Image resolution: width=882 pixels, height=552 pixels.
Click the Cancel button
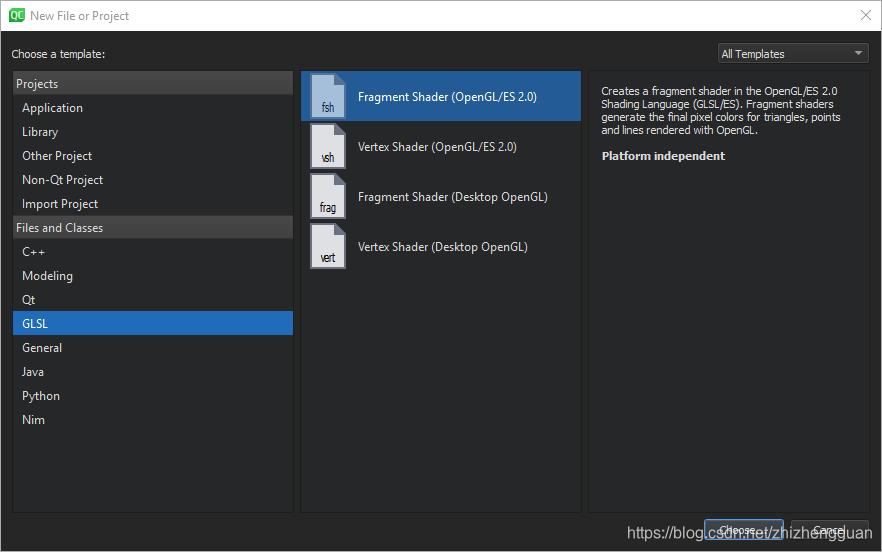pos(829,530)
